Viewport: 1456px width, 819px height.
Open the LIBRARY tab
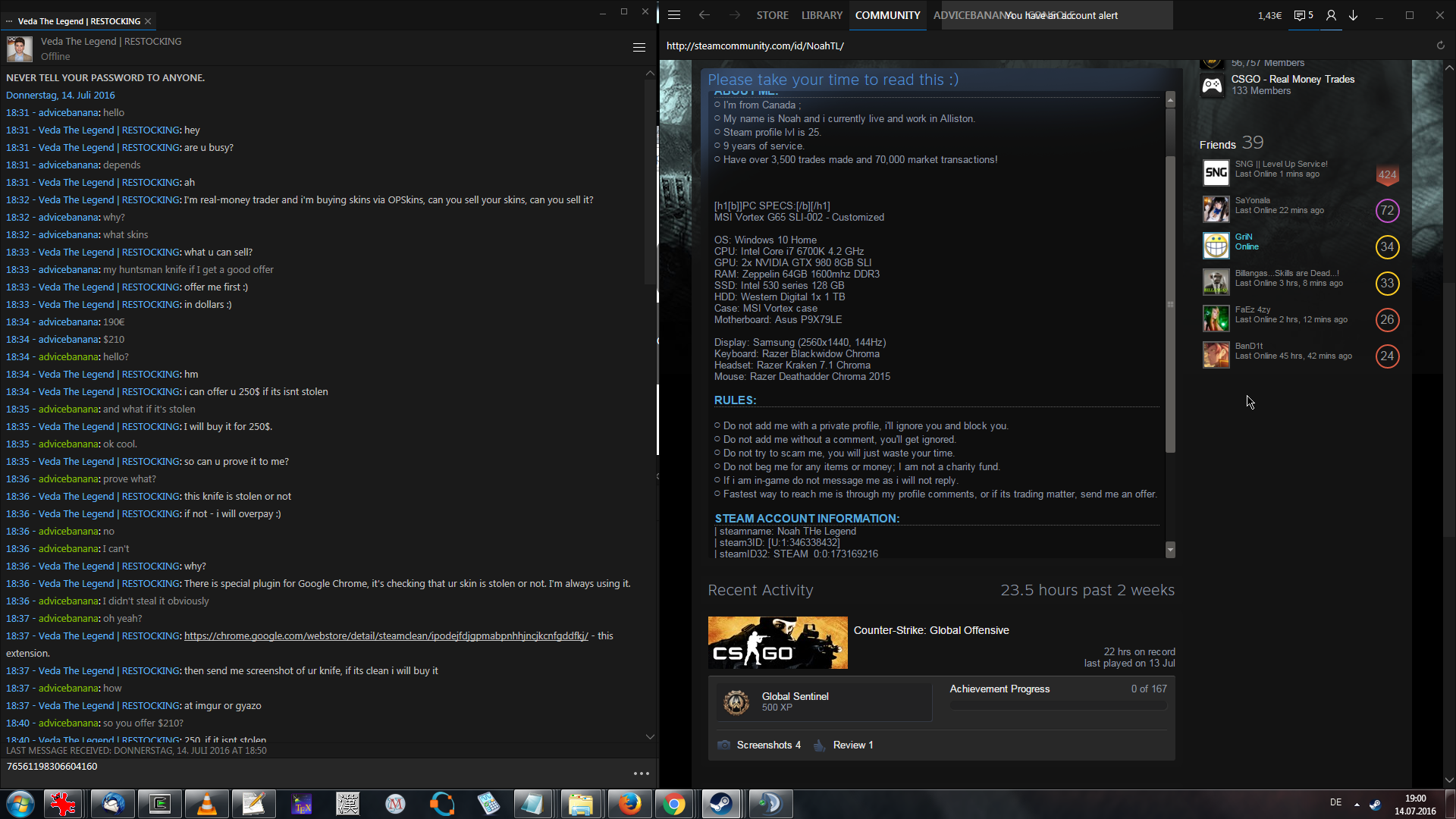click(x=821, y=15)
